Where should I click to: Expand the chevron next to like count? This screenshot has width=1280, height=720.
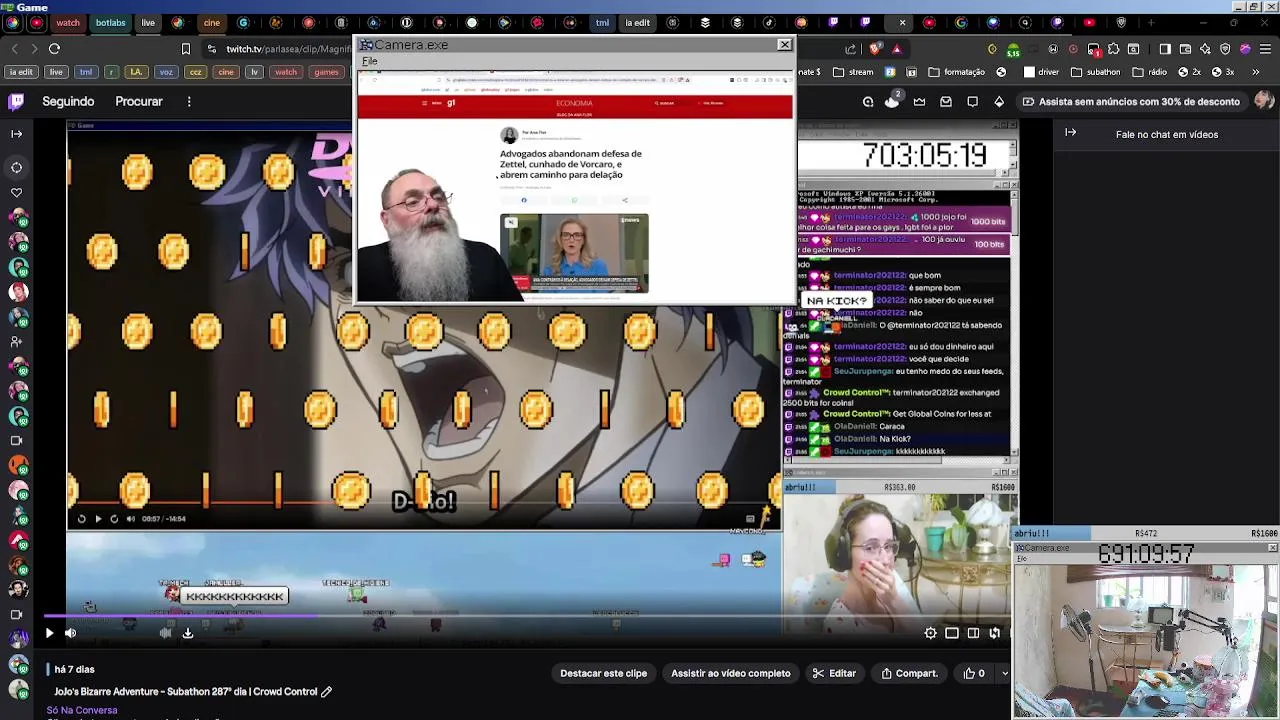[x=1005, y=673]
